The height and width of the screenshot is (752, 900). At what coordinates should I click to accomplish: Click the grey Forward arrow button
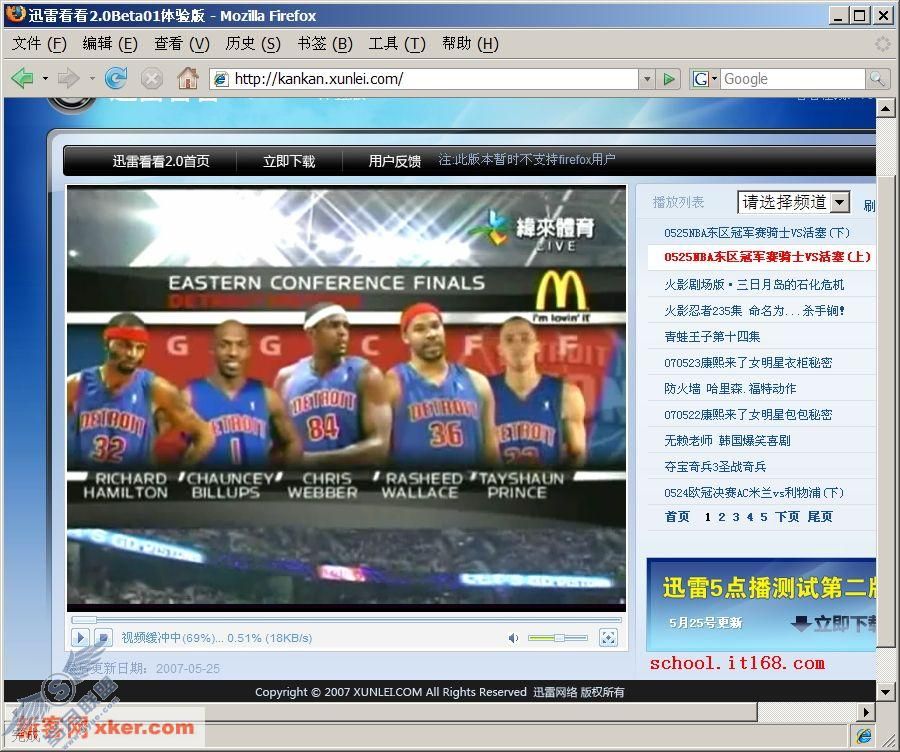point(69,78)
